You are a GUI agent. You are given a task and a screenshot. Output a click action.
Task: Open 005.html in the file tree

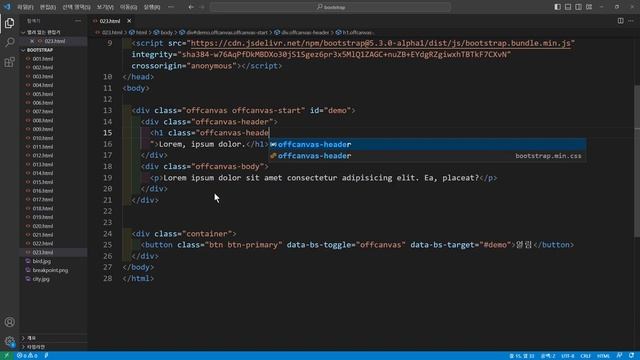coord(53,94)
